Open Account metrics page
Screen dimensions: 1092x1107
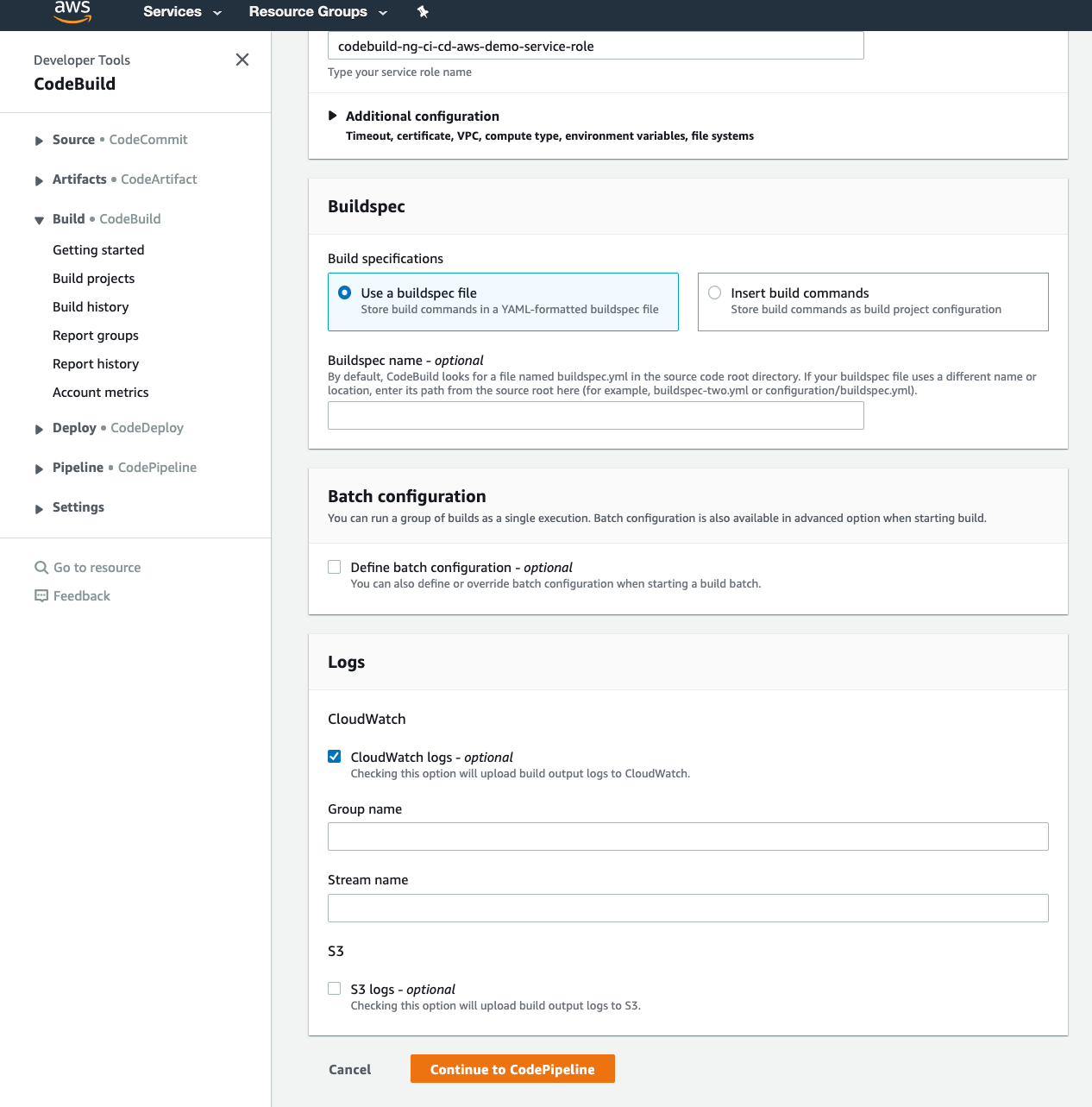(x=100, y=392)
